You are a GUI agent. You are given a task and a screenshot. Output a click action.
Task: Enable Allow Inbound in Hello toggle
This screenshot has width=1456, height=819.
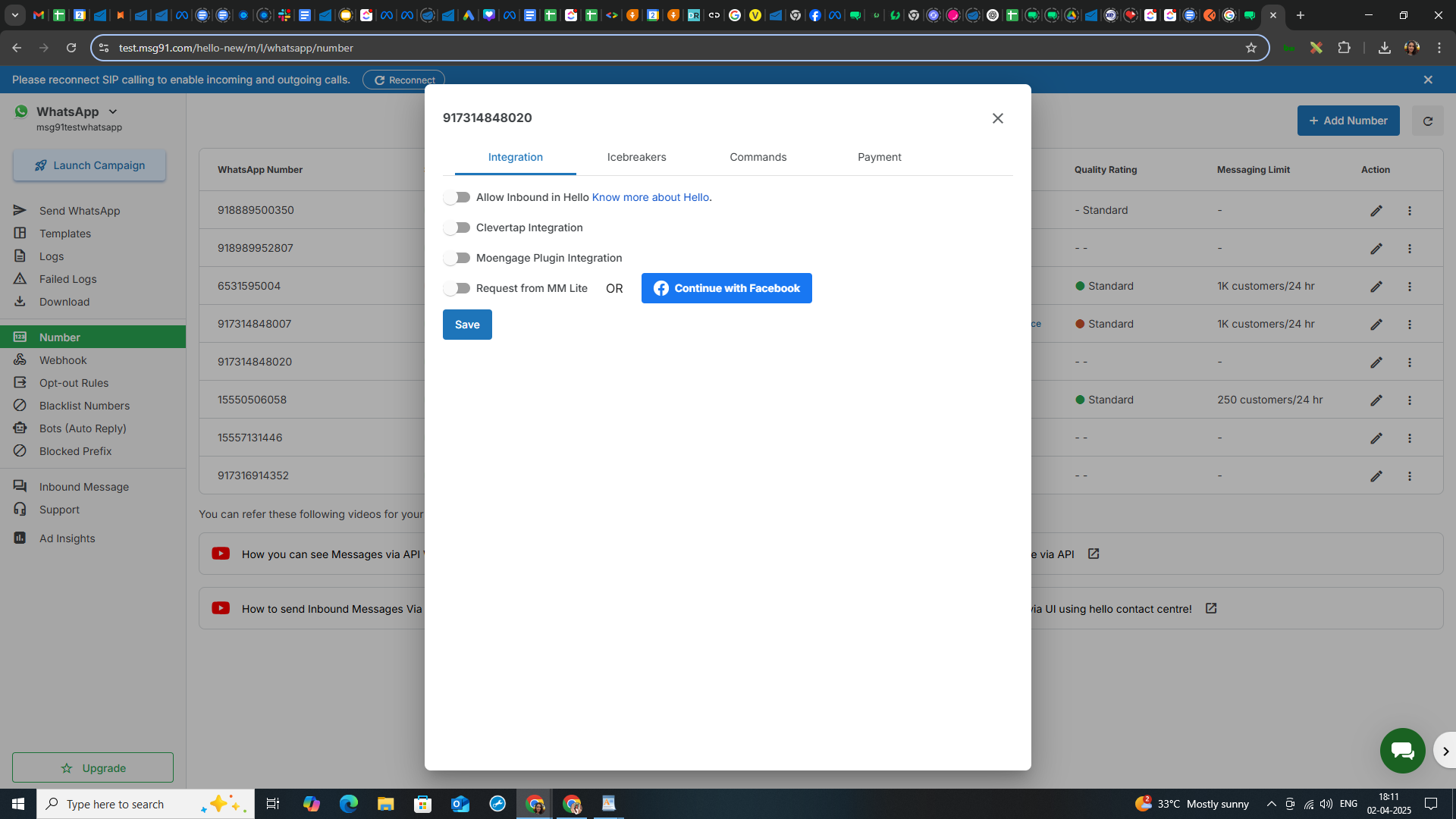[x=457, y=198]
